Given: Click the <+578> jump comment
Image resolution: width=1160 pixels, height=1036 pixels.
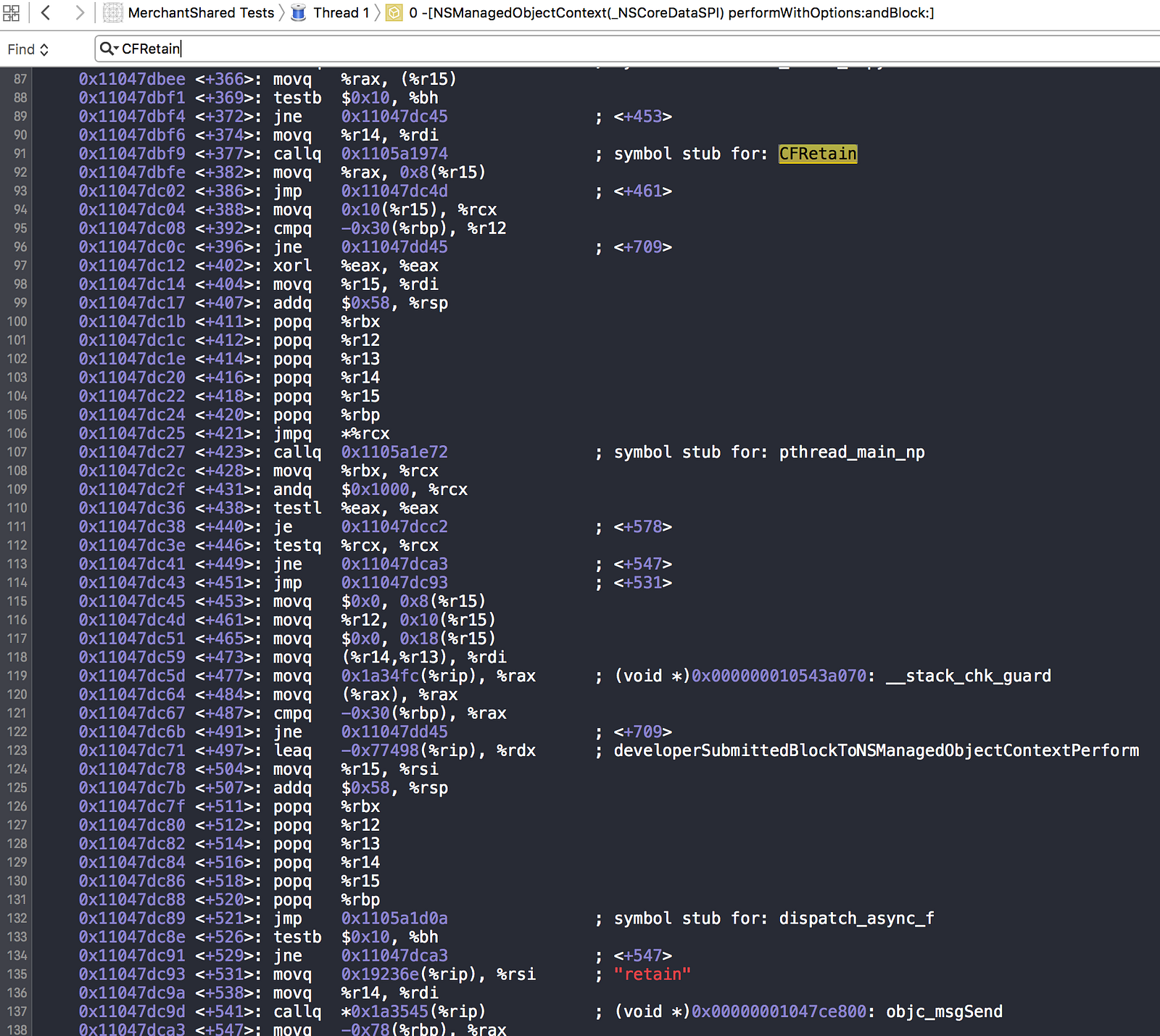Looking at the screenshot, I should coord(643,527).
